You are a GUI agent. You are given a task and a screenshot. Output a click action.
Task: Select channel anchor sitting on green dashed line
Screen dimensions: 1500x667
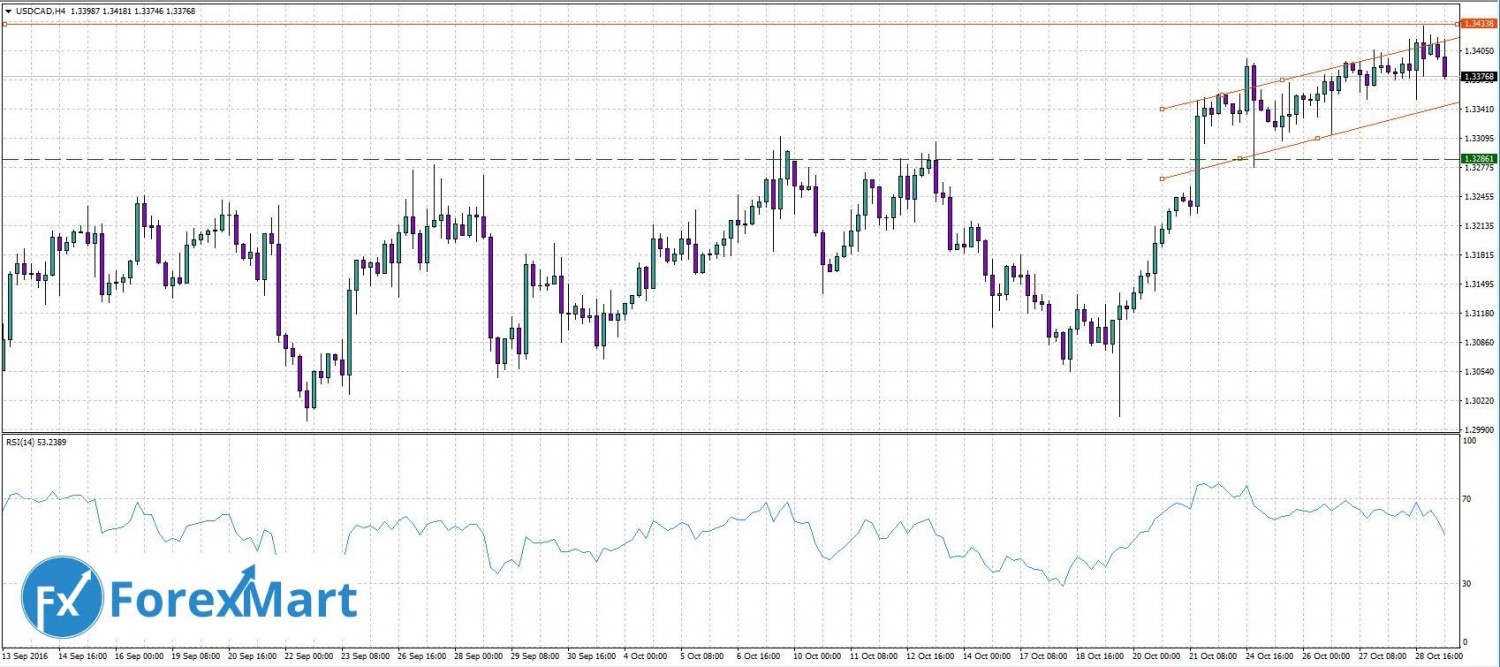1240,158
